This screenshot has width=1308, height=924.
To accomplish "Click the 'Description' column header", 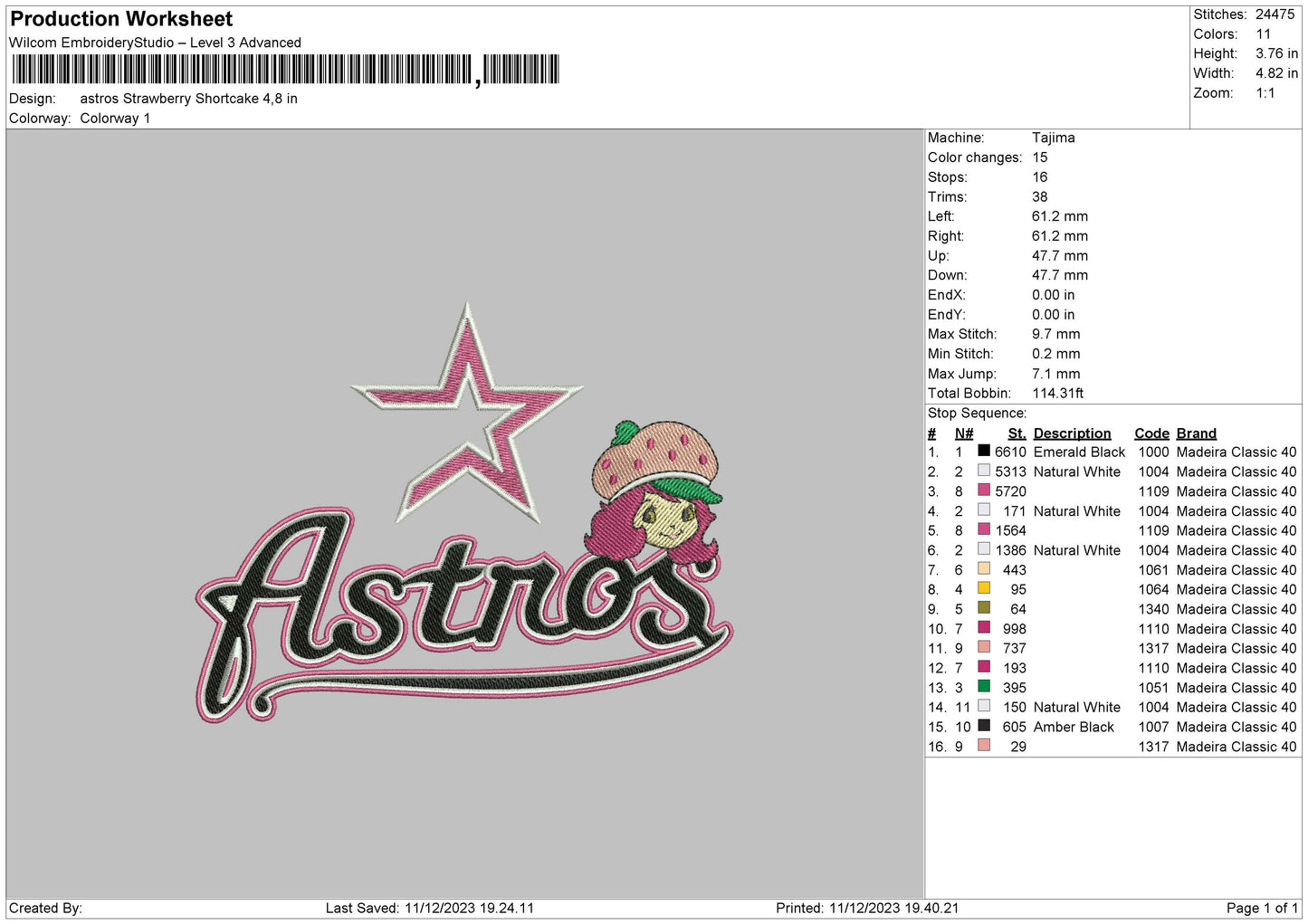I will [x=1072, y=433].
